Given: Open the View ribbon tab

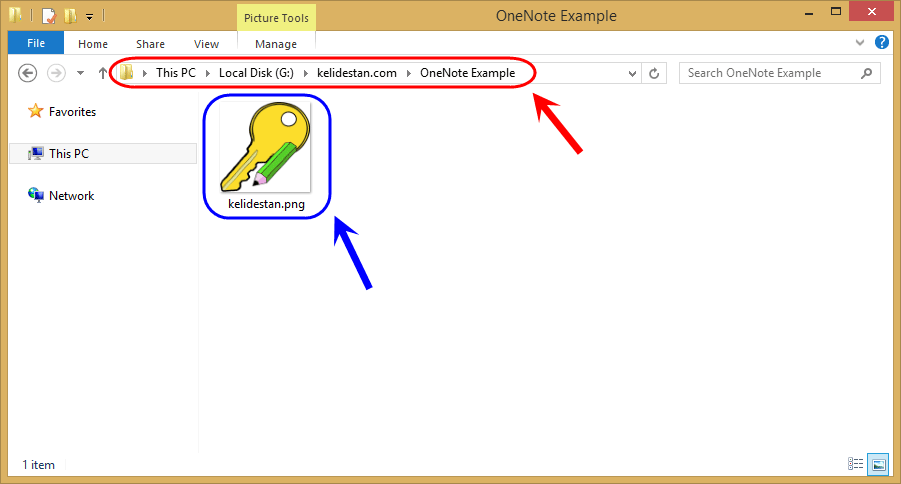Looking at the screenshot, I should tap(206, 44).
